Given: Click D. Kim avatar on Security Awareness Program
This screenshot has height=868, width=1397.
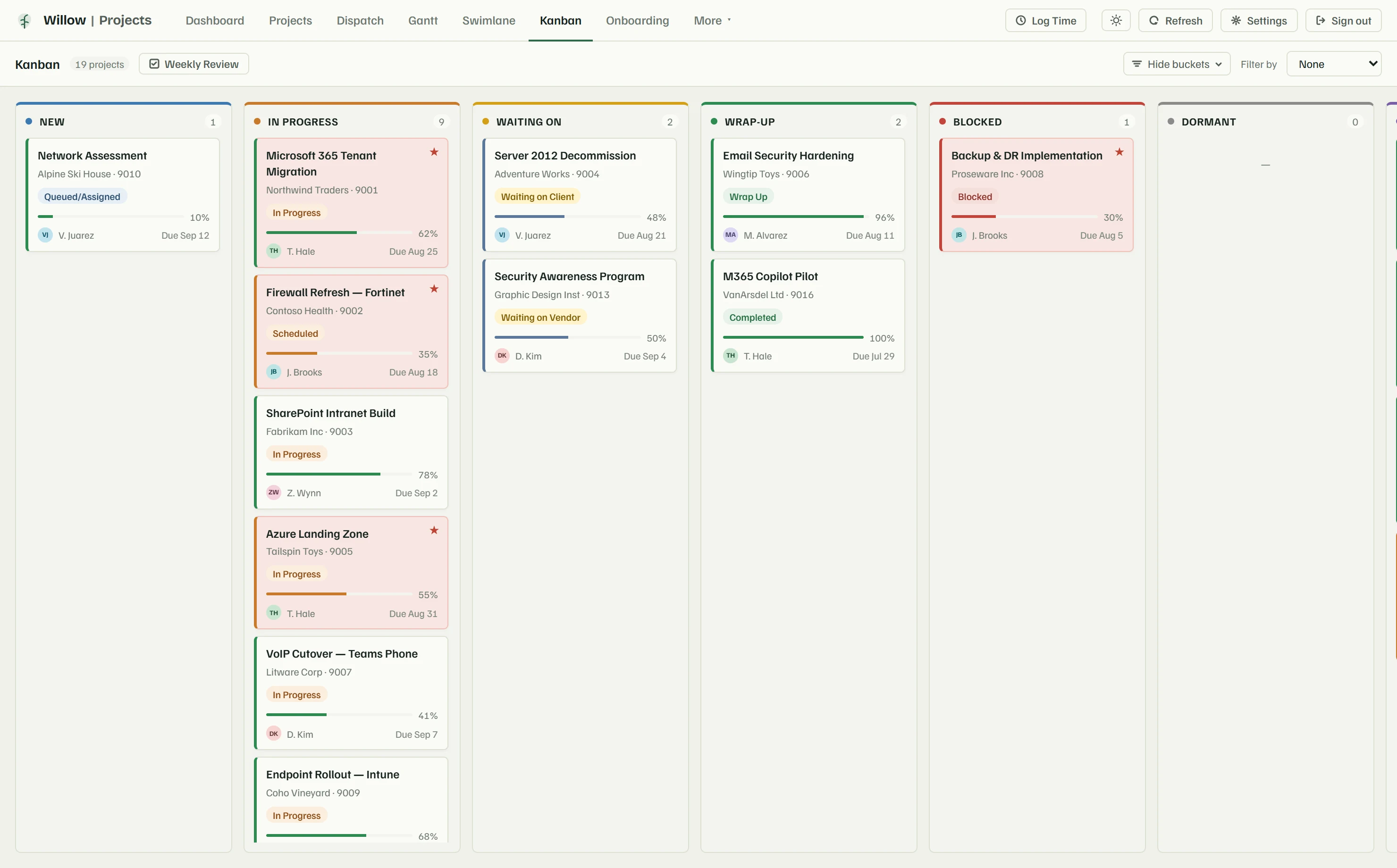Looking at the screenshot, I should [503, 356].
